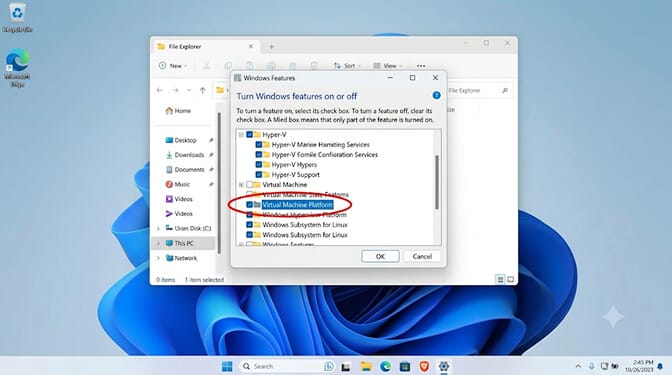Expand Network in the sidebar
This screenshot has width=672, height=375.
point(158,258)
